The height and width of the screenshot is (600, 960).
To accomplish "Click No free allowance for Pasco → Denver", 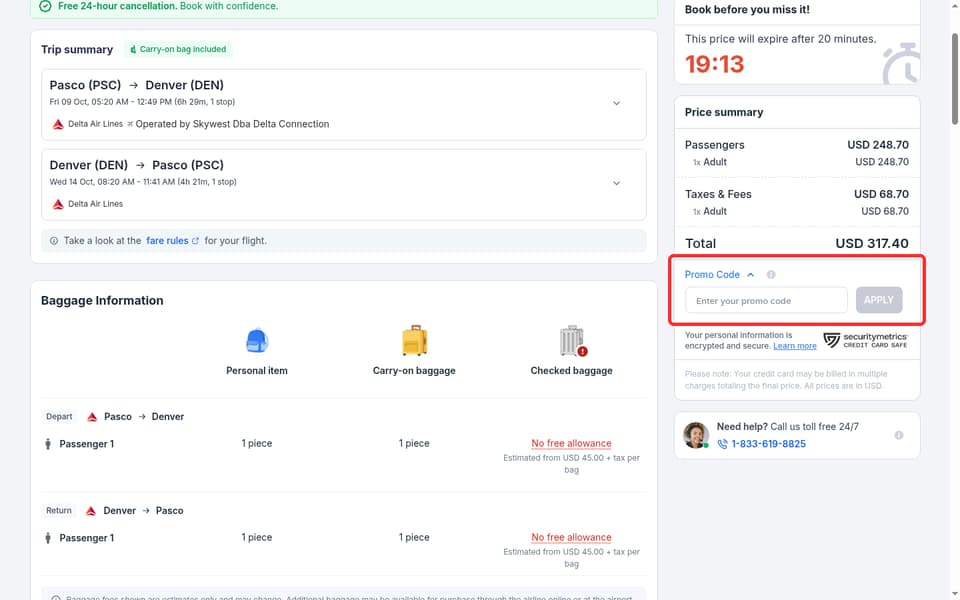I will [x=571, y=443].
